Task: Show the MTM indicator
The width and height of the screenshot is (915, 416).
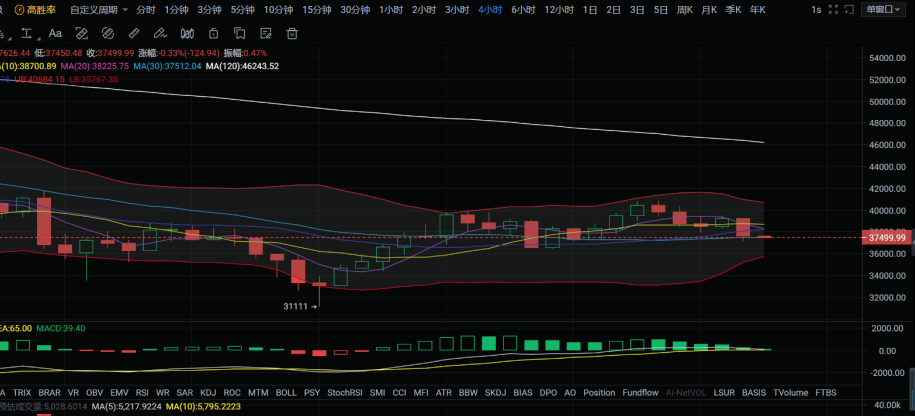Action: pos(258,393)
